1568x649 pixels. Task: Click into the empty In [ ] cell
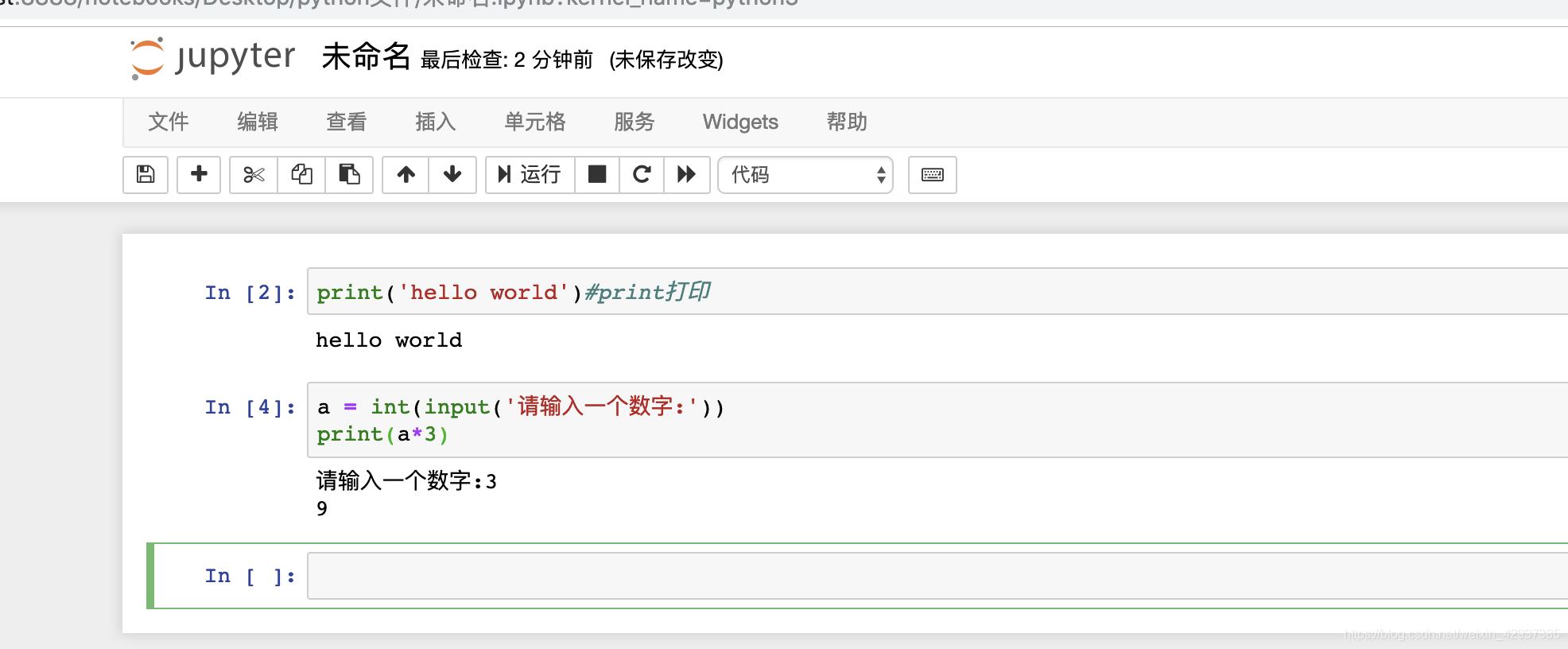[937, 576]
